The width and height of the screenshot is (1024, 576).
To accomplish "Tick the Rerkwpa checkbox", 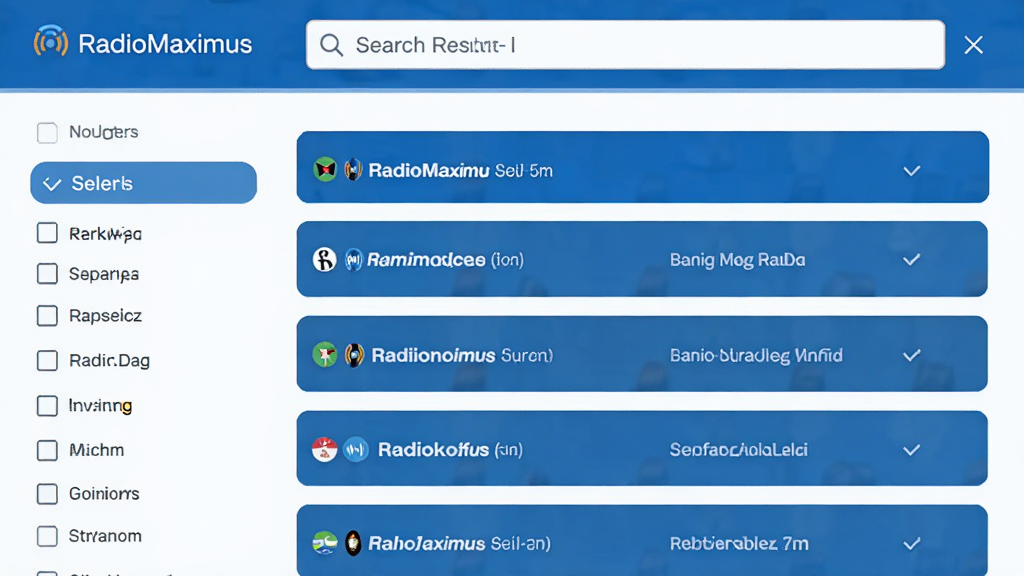I will coord(47,233).
